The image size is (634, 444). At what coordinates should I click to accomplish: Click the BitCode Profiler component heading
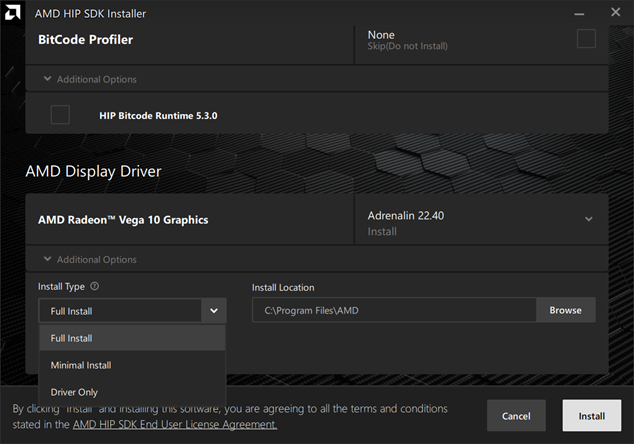click(85, 40)
